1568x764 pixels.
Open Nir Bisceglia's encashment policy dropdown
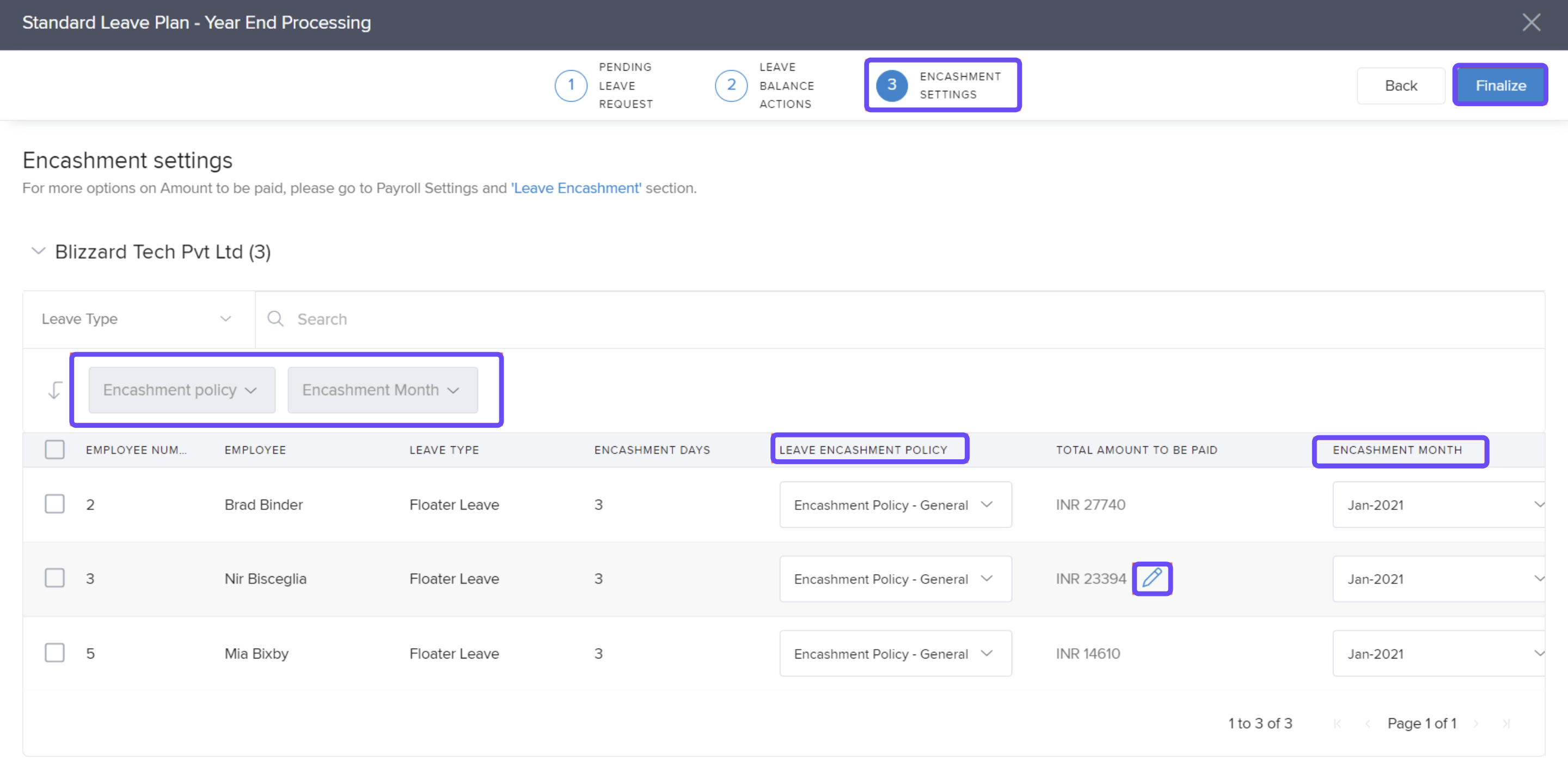[895, 578]
